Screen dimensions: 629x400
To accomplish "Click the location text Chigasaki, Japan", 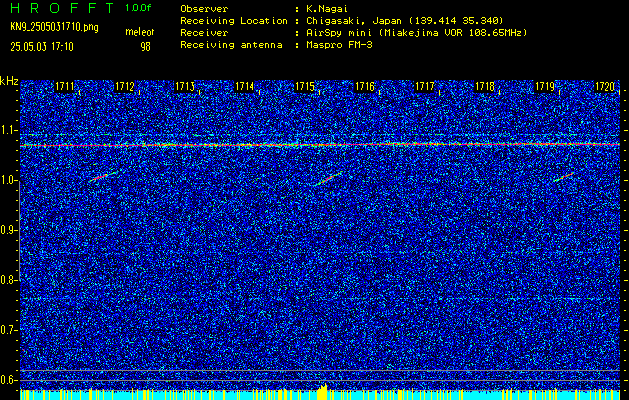I will coord(352,20).
